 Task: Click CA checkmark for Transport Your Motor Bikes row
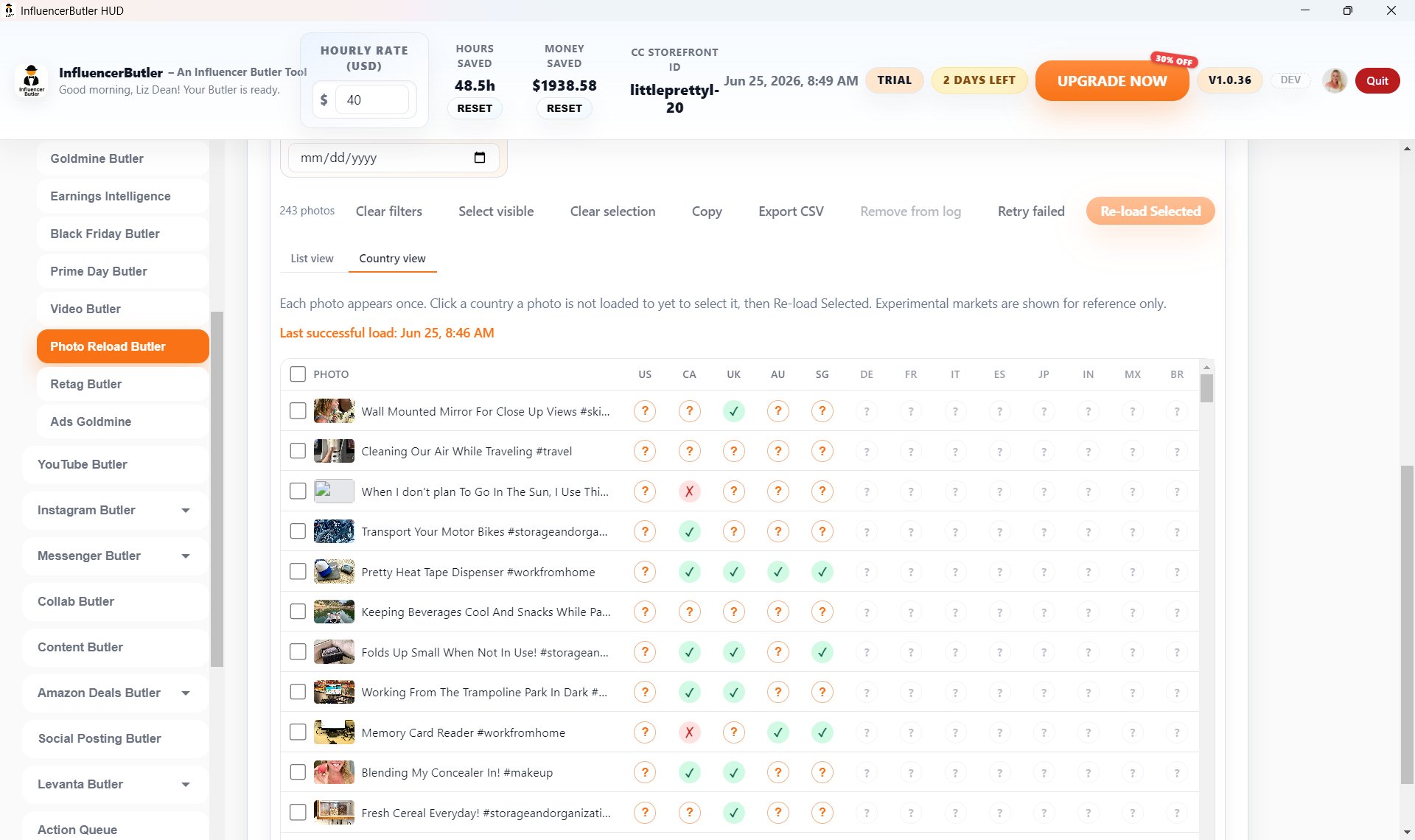click(x=689, y=531)
